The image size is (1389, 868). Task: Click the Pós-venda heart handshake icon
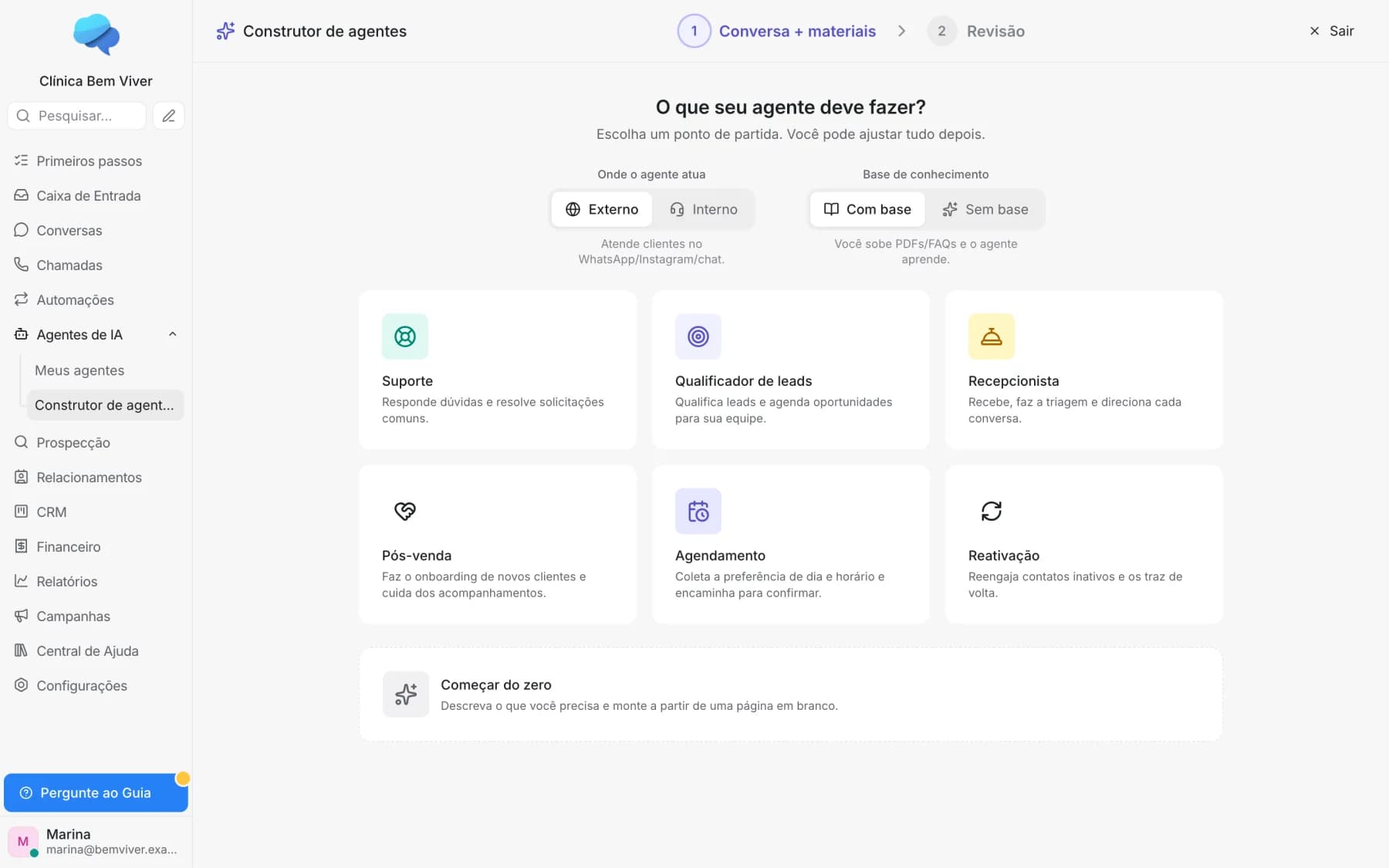[x=405, y=511]
